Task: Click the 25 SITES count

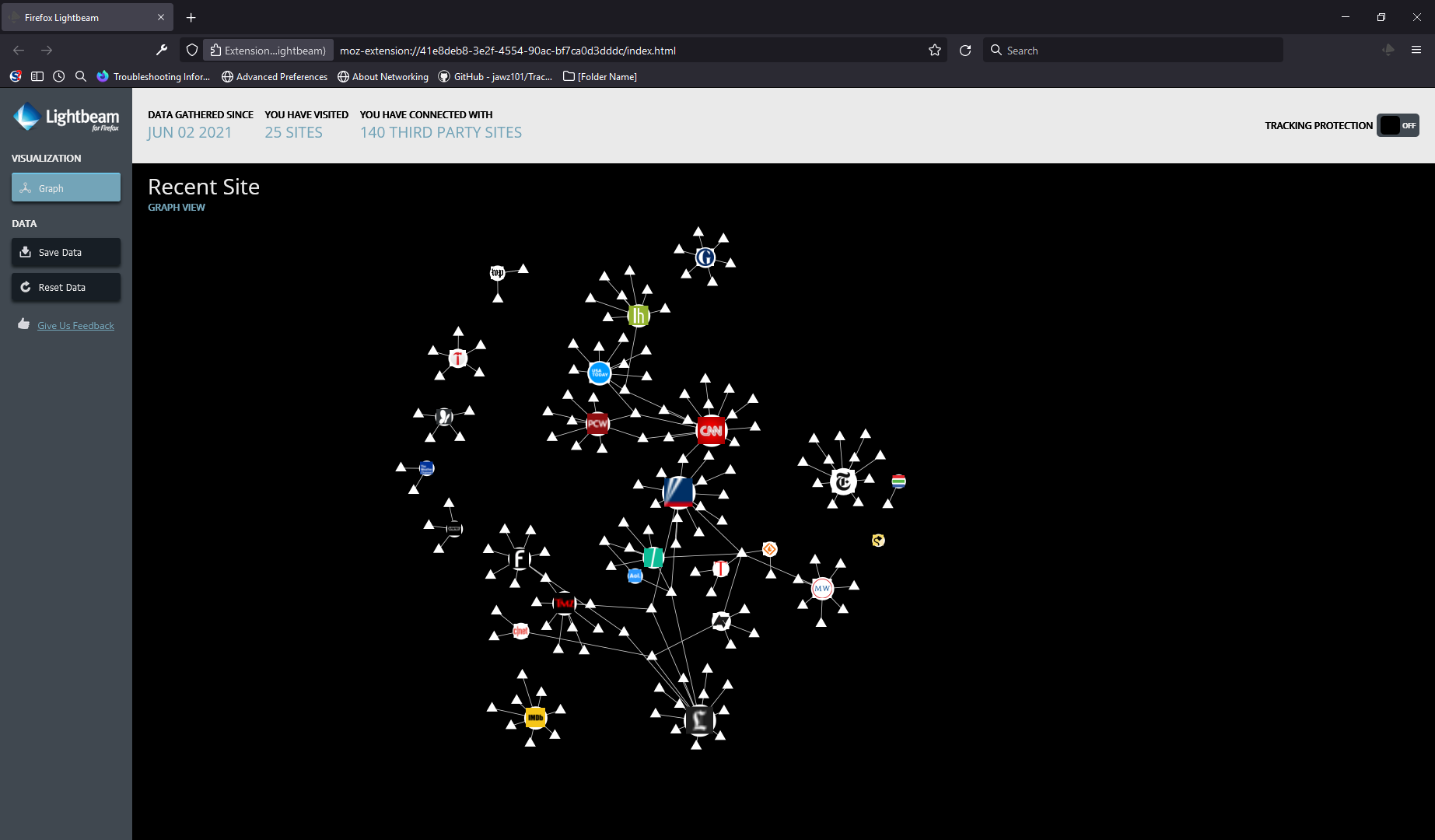Action: tap(293, 132)
